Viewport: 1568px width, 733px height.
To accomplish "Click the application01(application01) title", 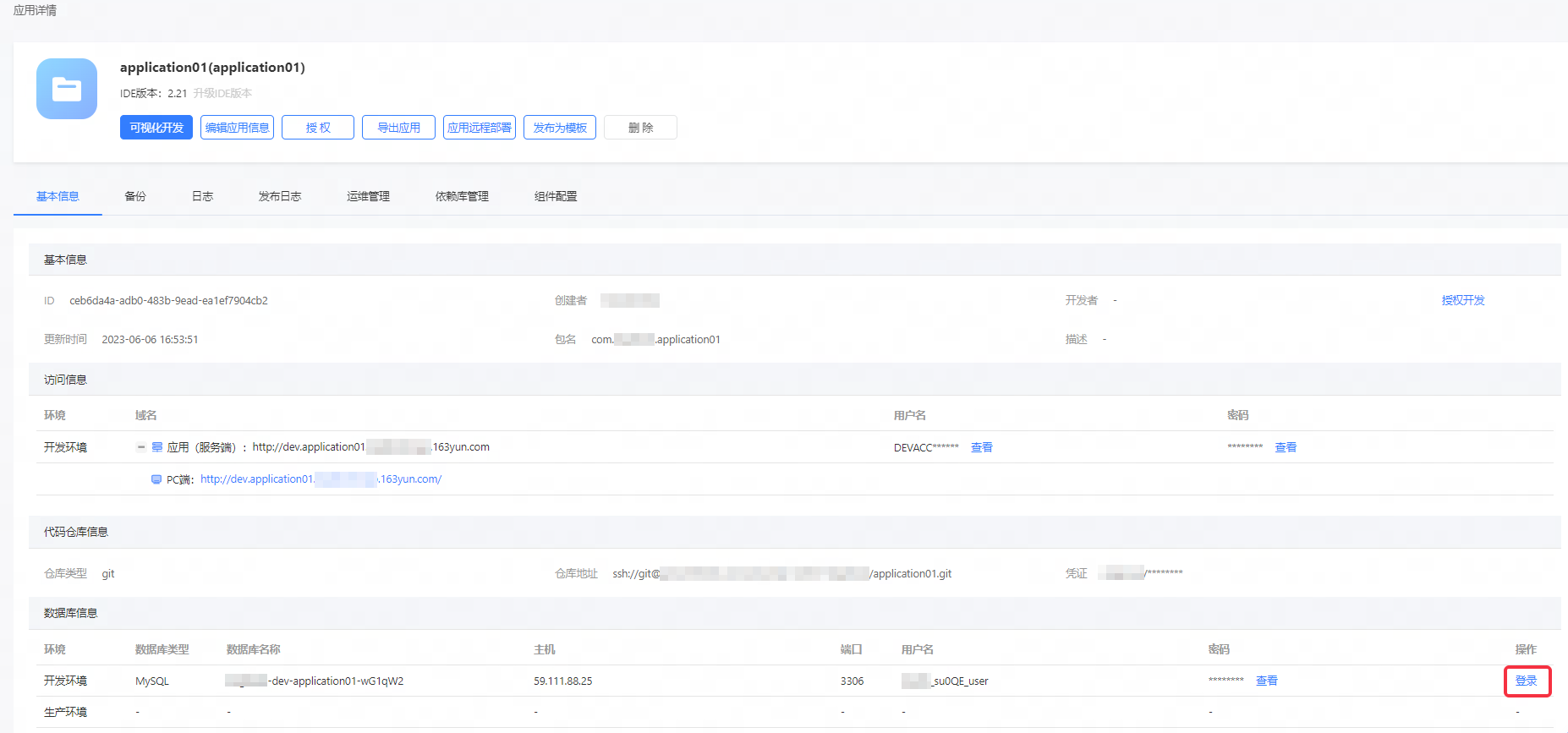I will click(212, 68).
